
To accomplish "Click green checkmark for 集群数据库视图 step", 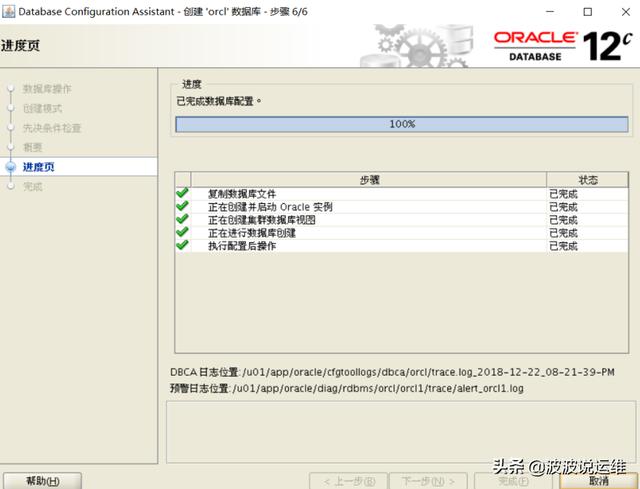I will (x=182, y=219).
